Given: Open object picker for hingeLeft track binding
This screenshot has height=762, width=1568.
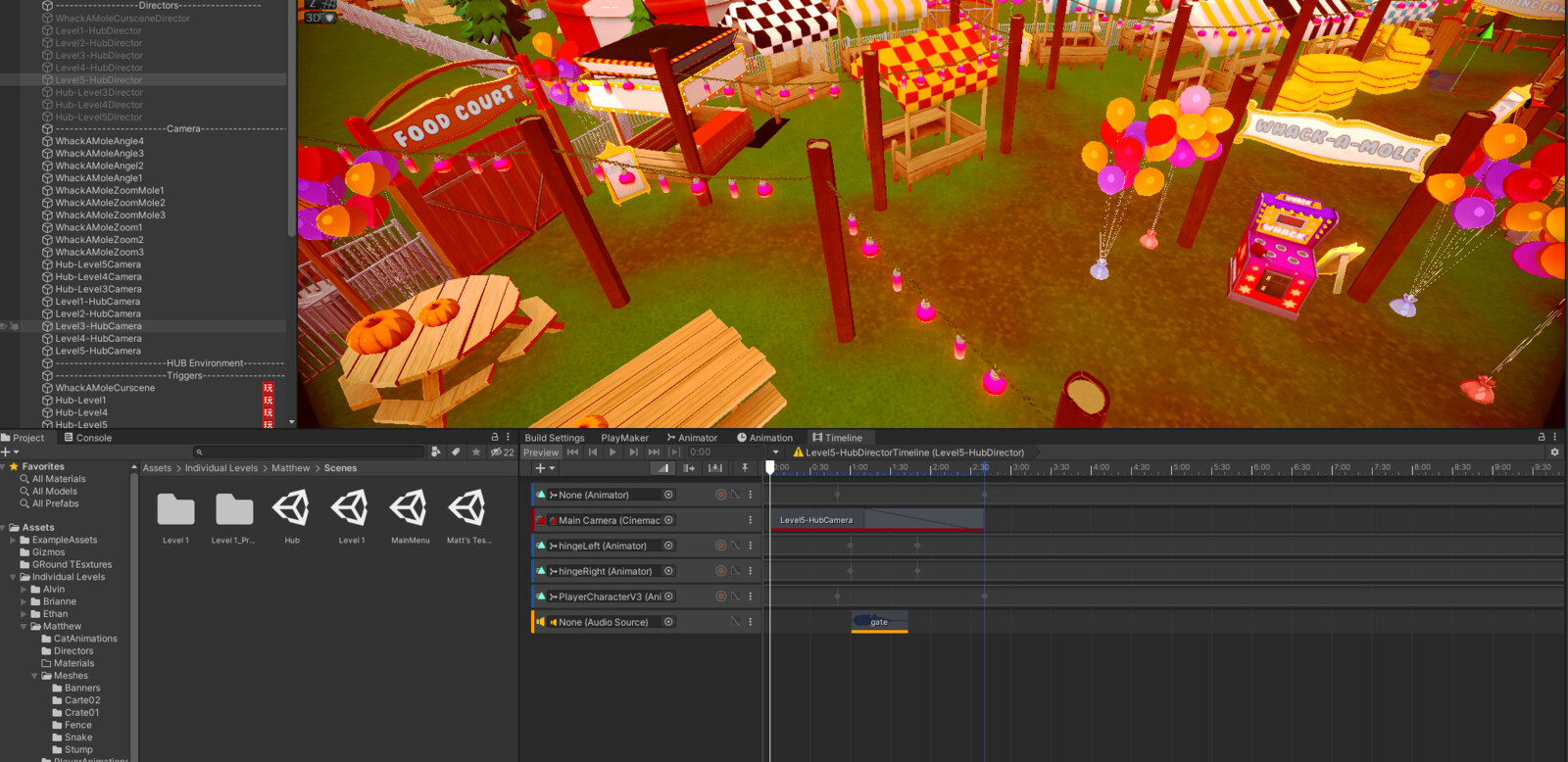Looking at the screenshot, I should (668, 546).
